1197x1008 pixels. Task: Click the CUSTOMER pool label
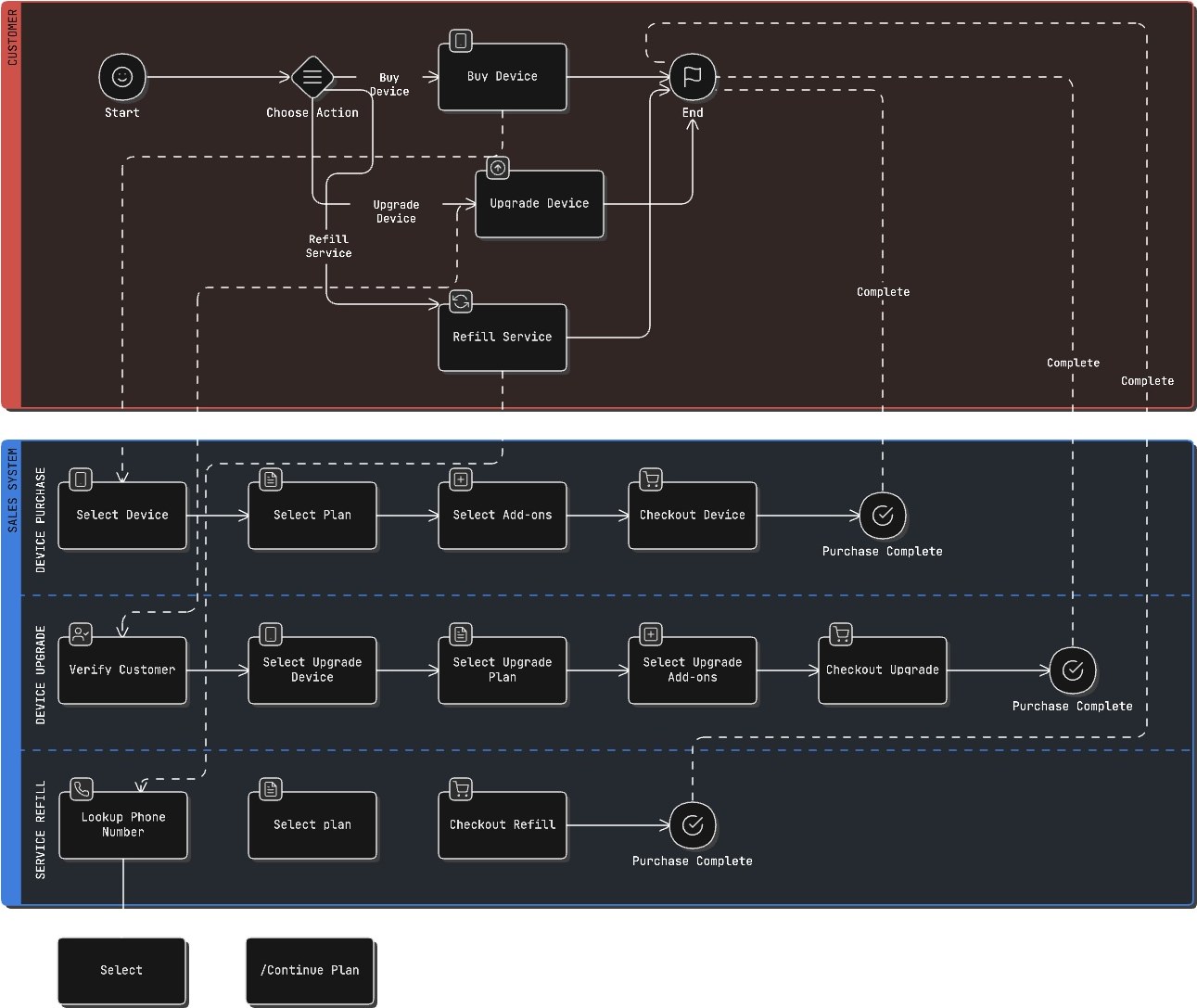click(12, 37)
